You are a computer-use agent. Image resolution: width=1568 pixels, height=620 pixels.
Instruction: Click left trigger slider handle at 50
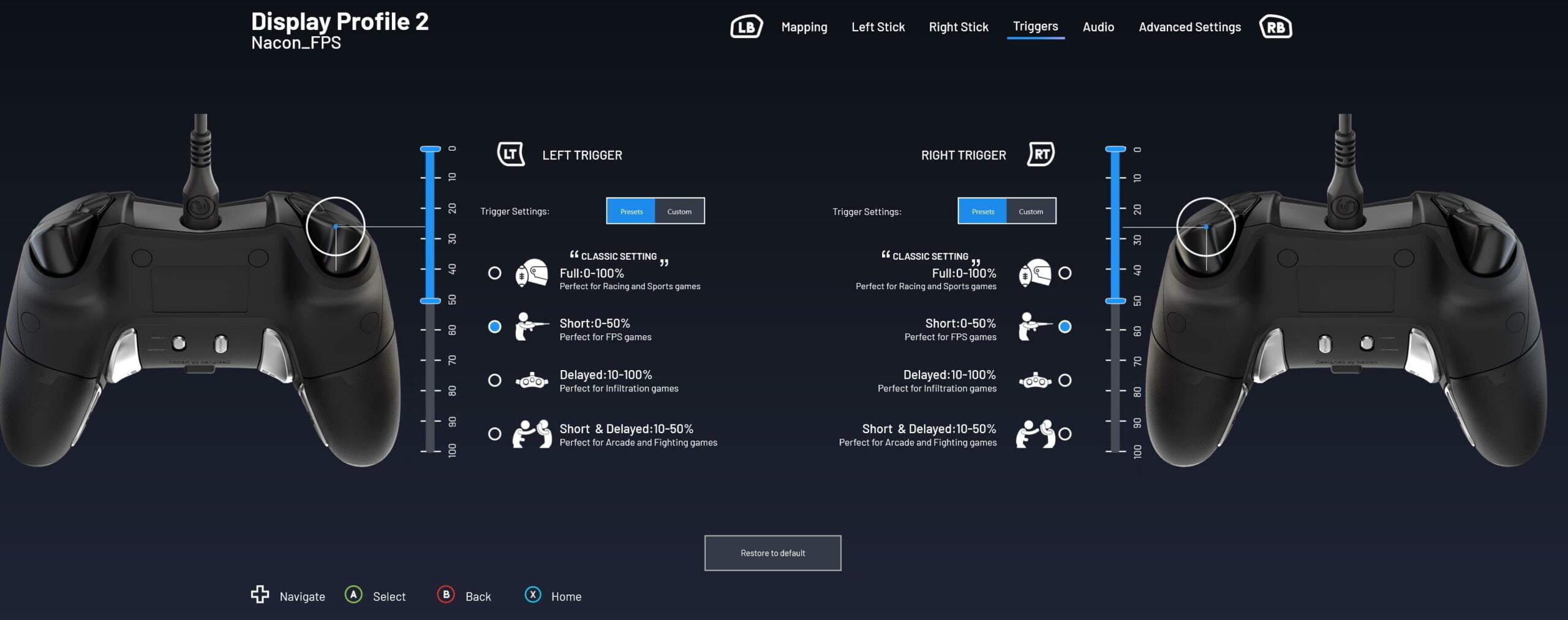click(x=430, y=301)
